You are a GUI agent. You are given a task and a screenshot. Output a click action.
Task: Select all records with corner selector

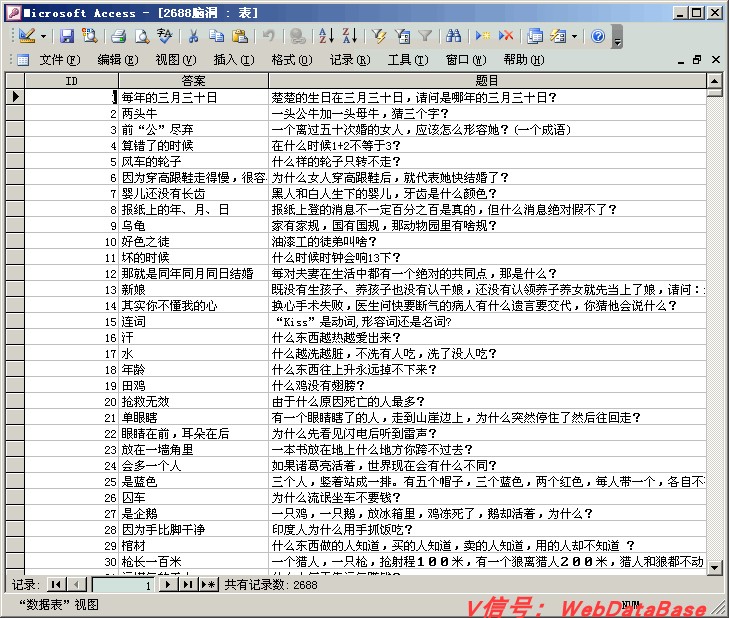15,81
